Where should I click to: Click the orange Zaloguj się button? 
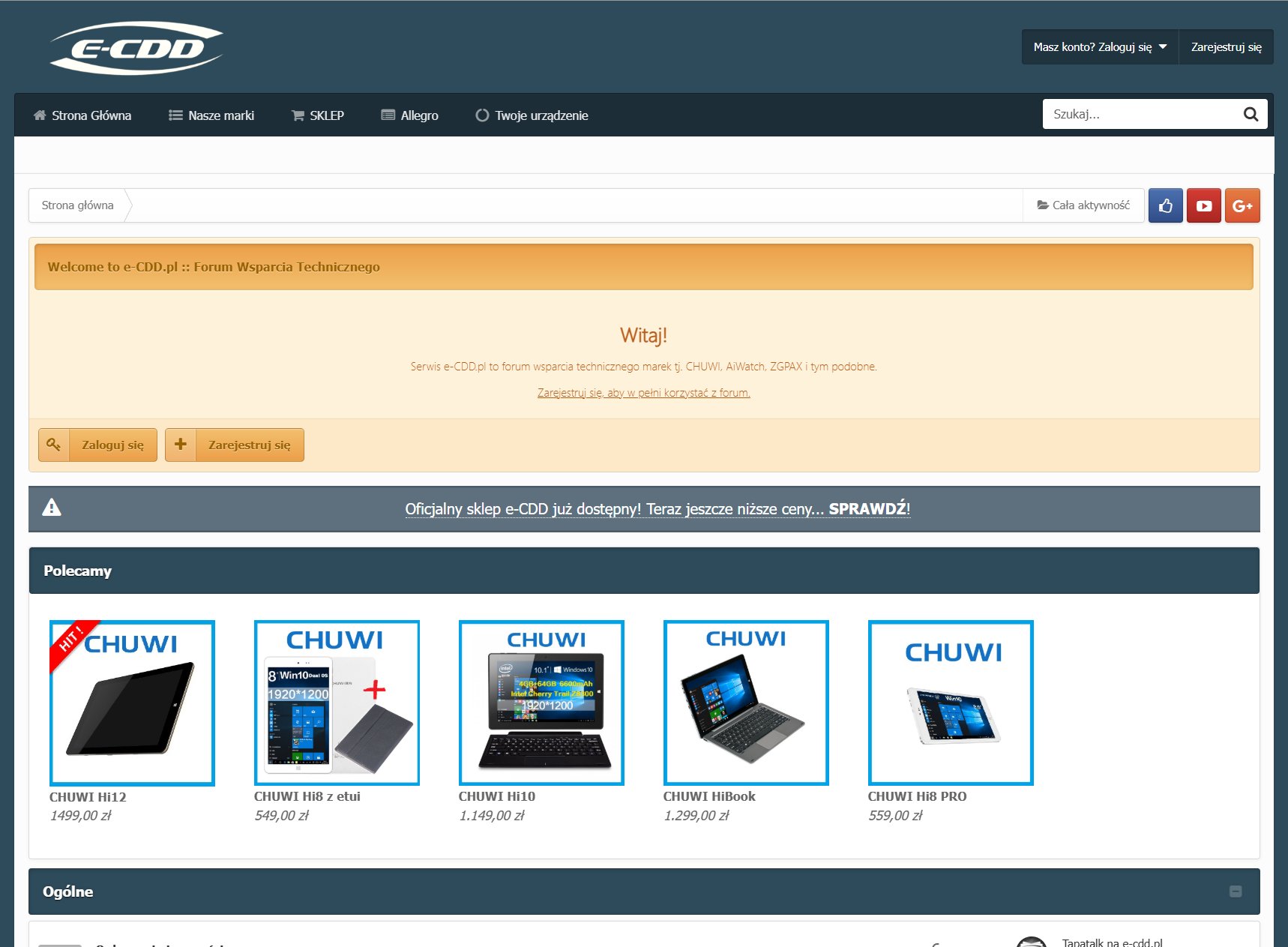click(97, 445)
